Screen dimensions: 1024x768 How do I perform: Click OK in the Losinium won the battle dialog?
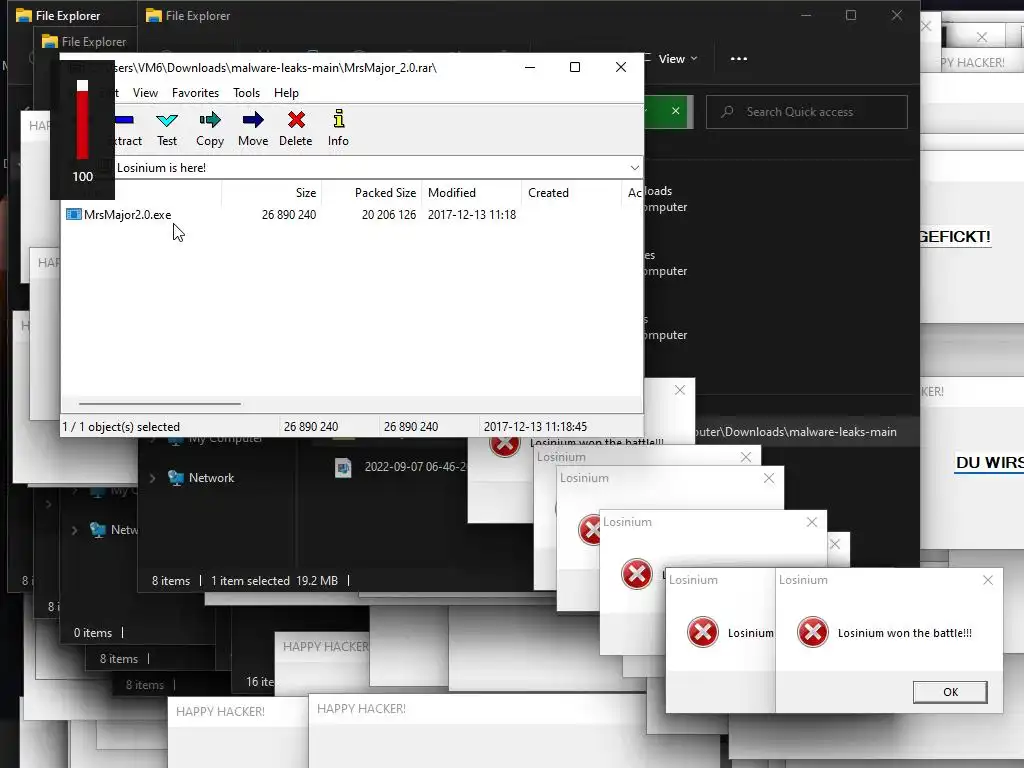[x=950, y=692]
